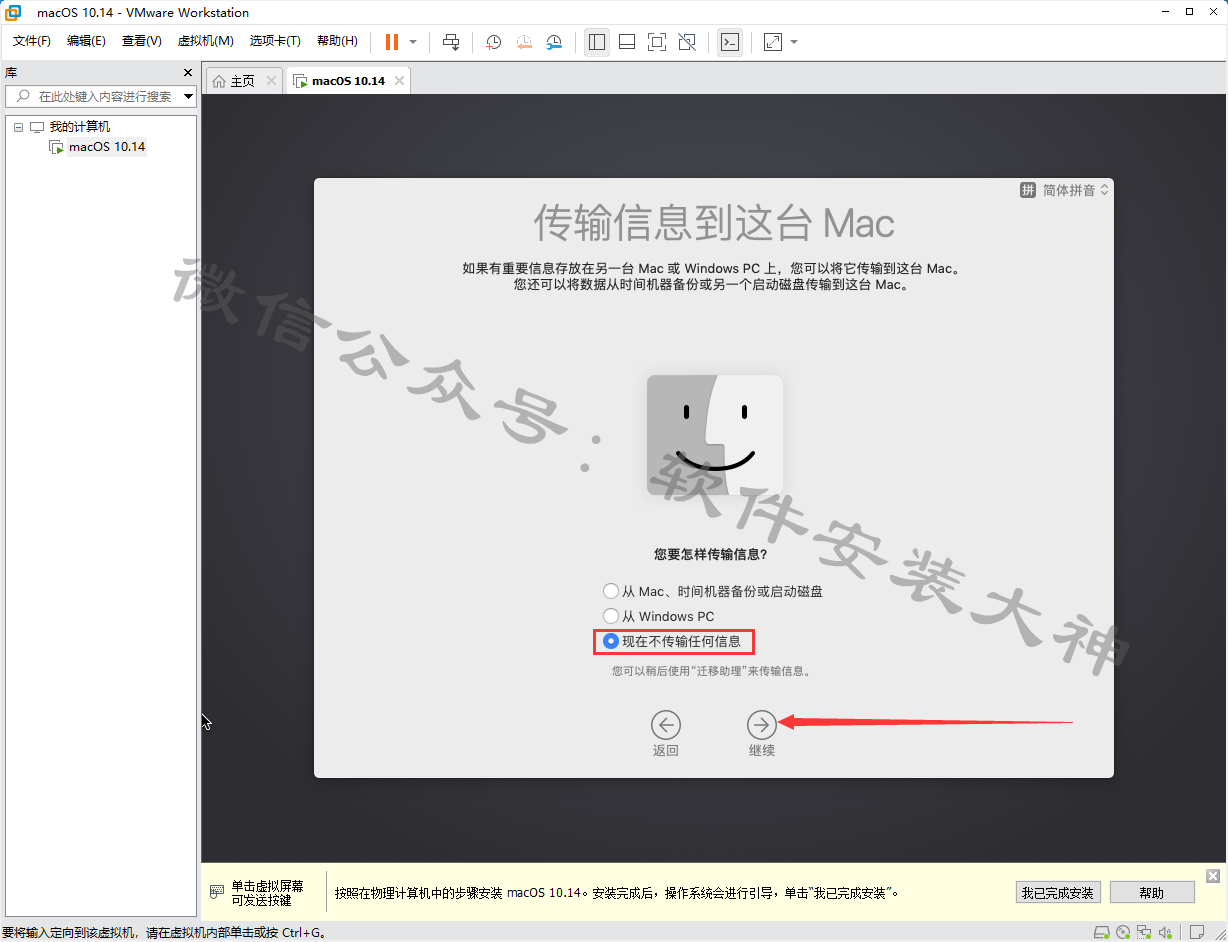The image size is (1228, 942).
Task: Show the console view
Action: (730, 42)
